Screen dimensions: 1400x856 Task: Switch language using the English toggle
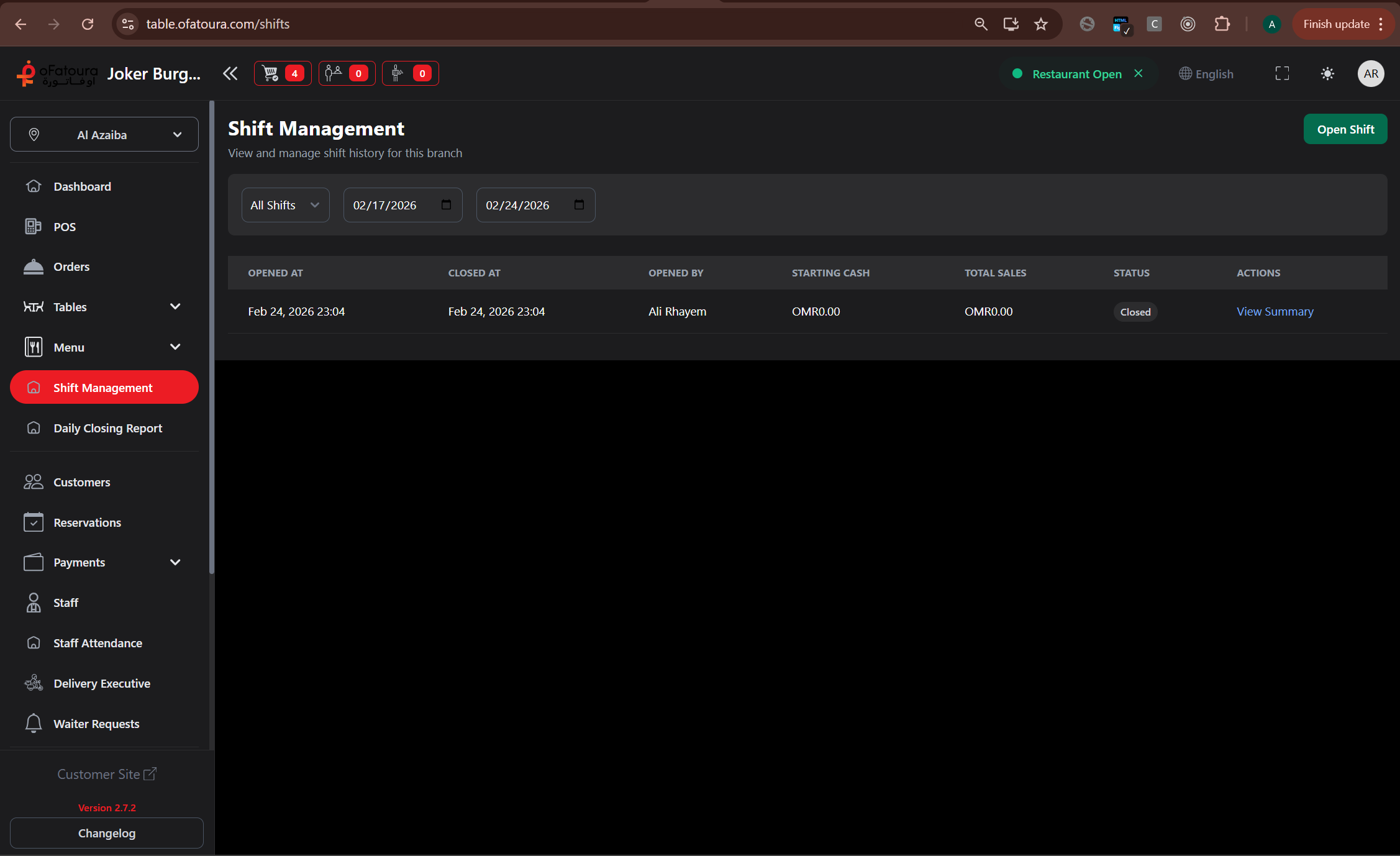click(1206, 73)
